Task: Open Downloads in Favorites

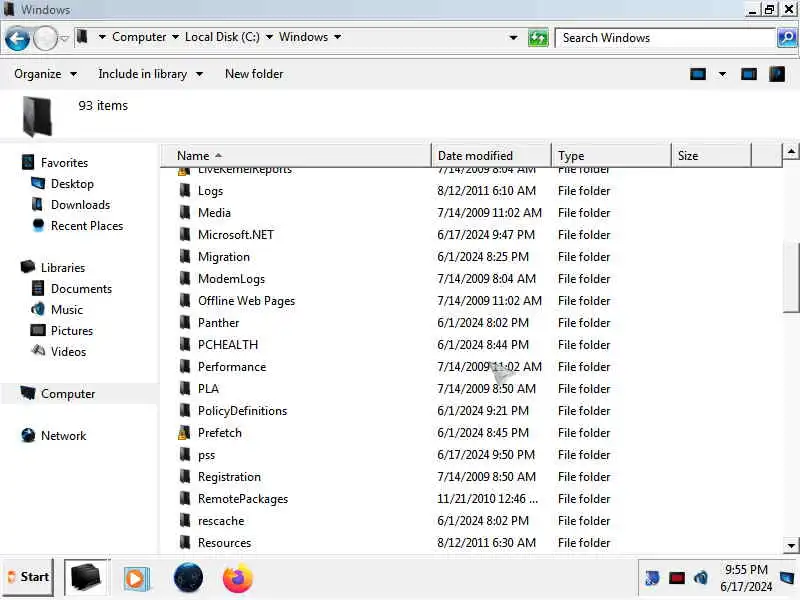Action: tap(80, 205)
